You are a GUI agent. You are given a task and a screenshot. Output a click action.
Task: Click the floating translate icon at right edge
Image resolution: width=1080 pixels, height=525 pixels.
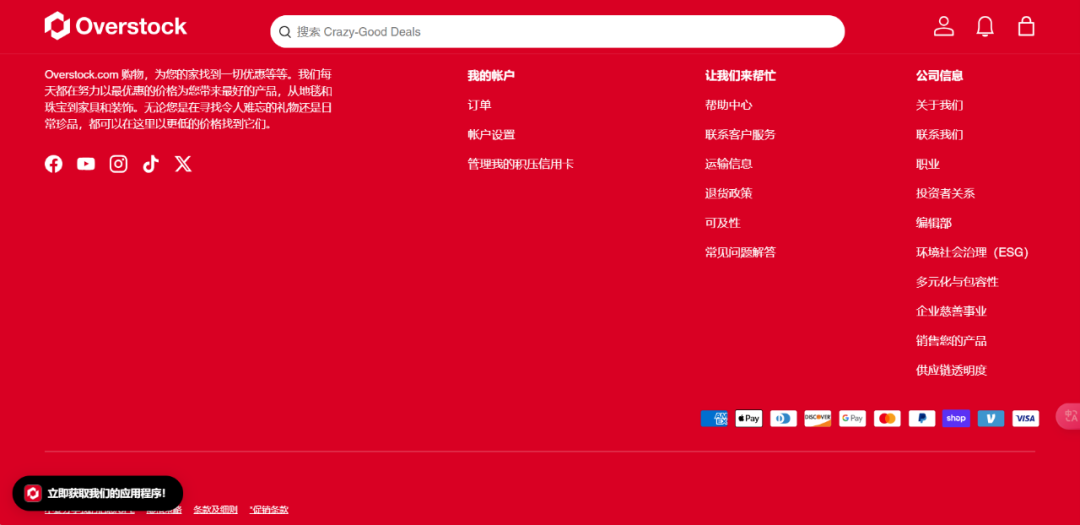point(1070,415)
